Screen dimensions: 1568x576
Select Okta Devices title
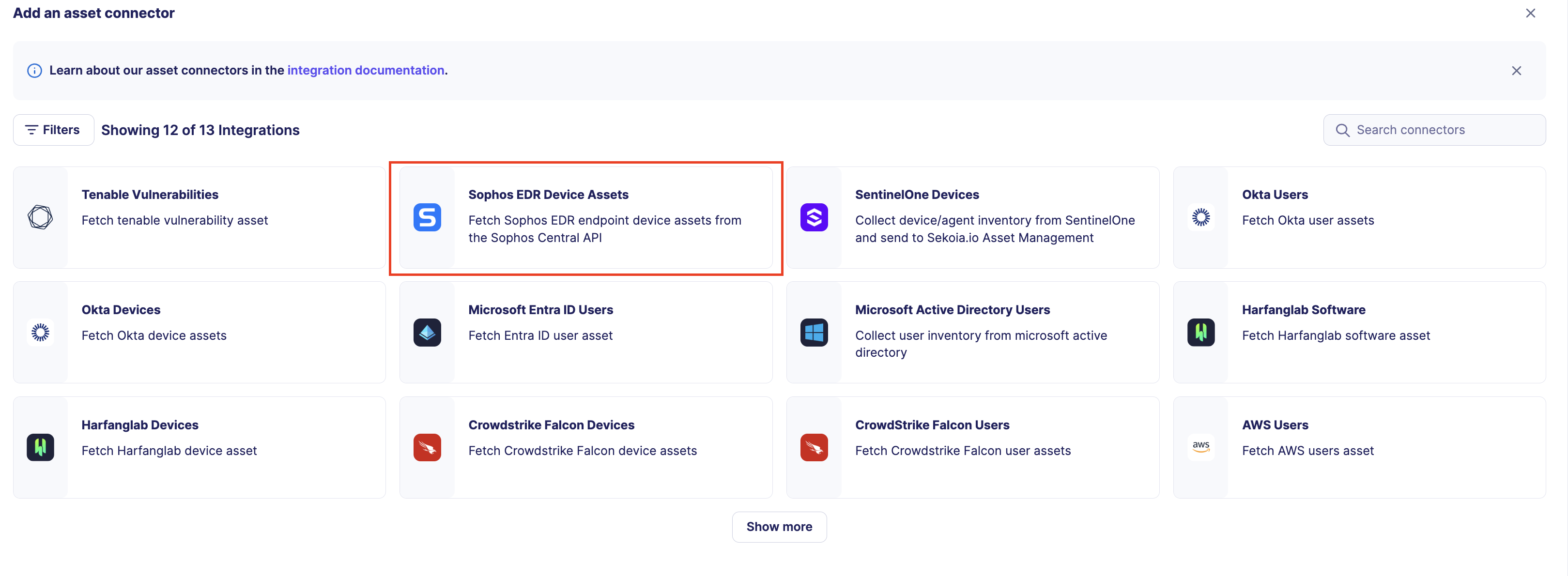[121, 310]
